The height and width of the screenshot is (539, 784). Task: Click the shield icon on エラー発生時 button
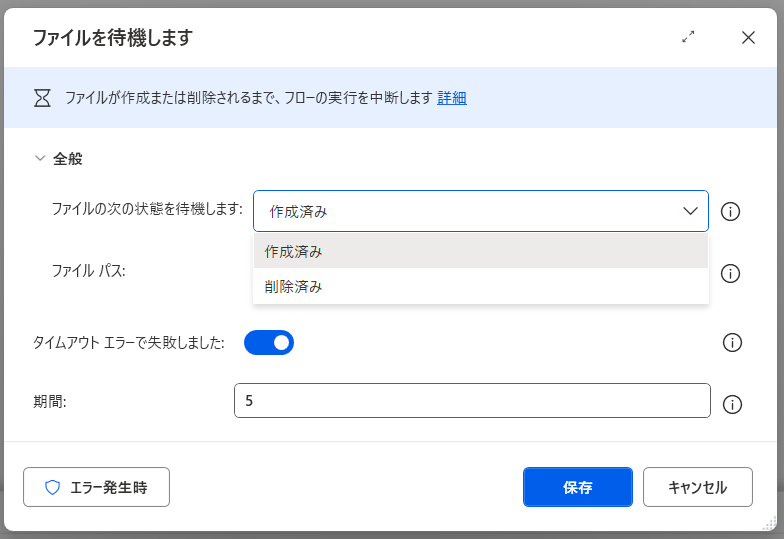point(53,488)
